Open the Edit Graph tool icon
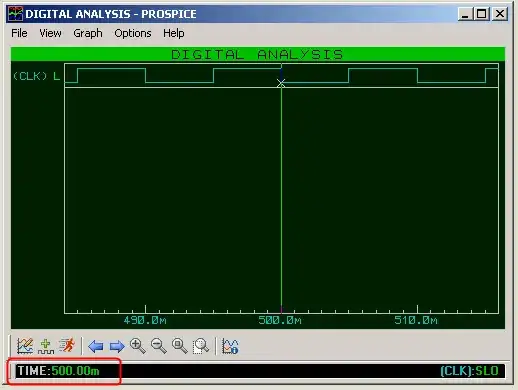The height and width of the screenshot is (390, 518). [x=25, y=346]
